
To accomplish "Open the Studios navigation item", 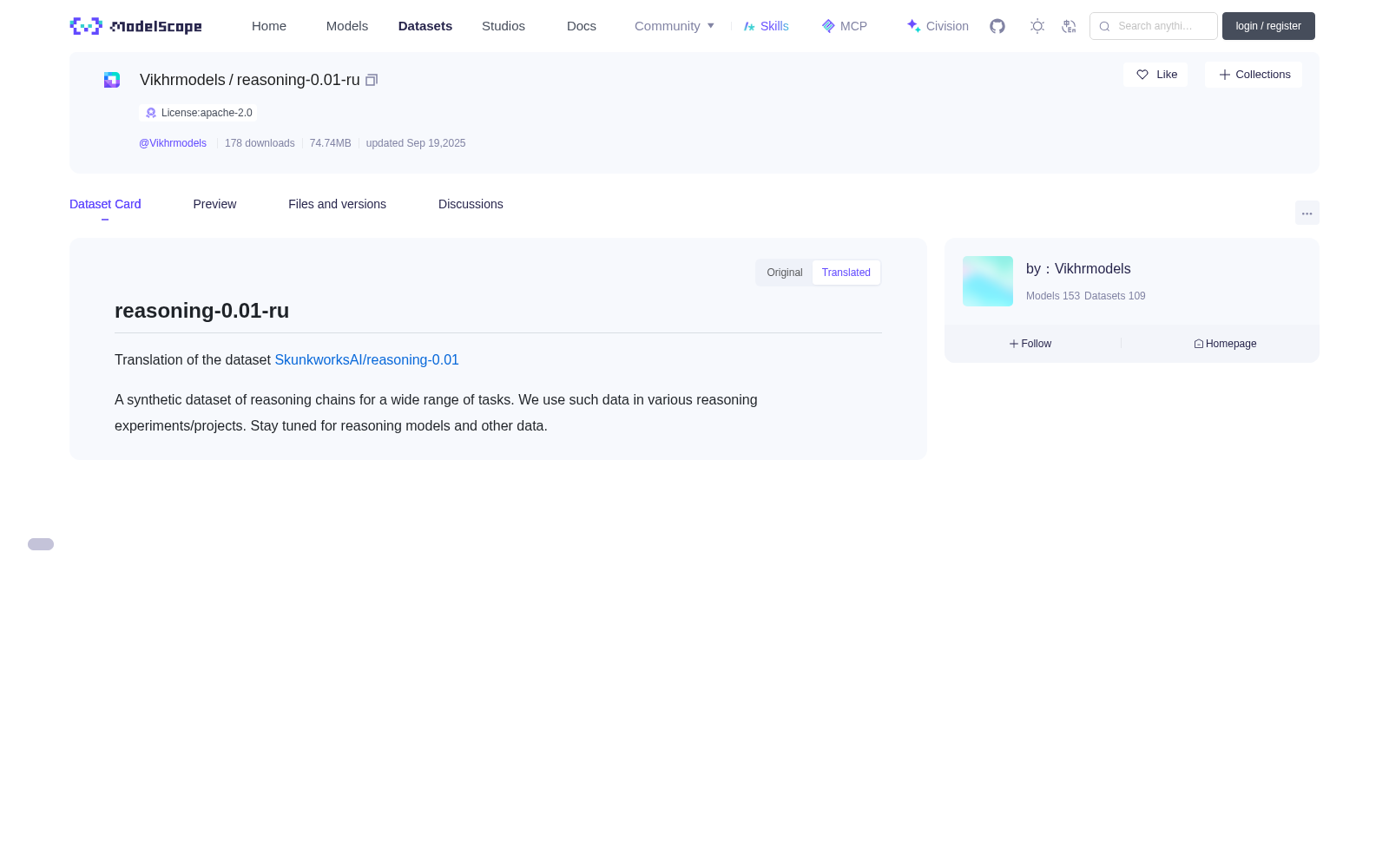I will point(504,26).
